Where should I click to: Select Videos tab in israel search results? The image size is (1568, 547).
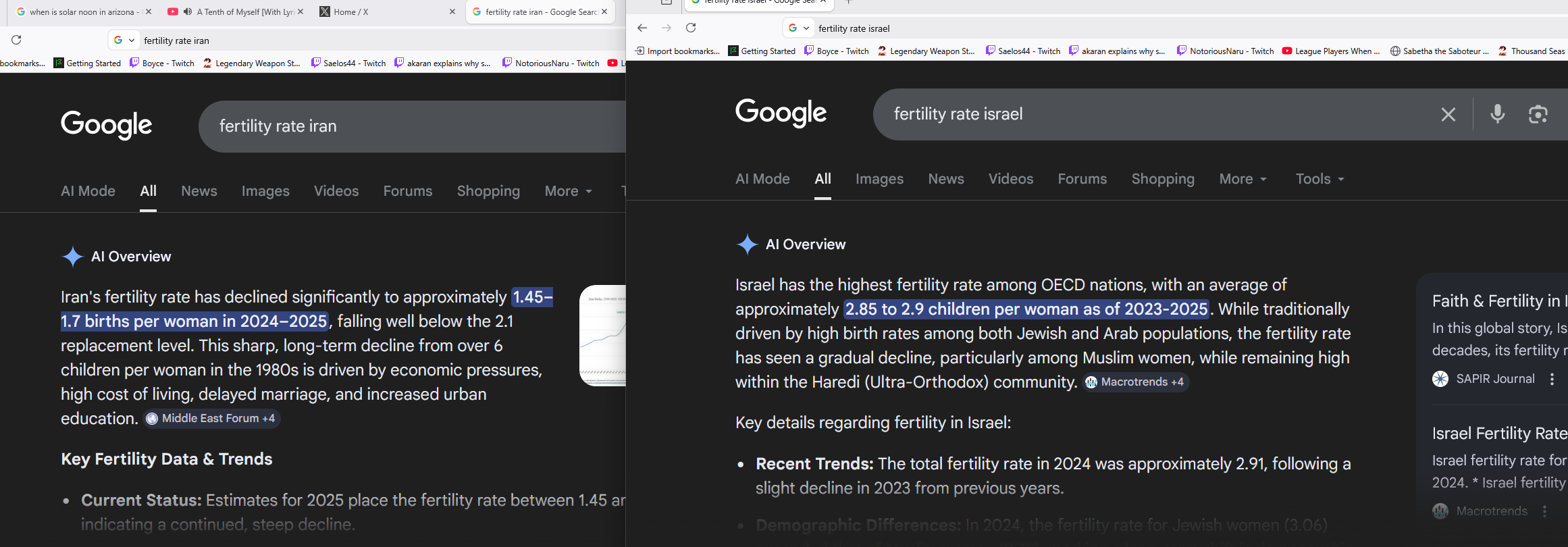click(1011, 179)
